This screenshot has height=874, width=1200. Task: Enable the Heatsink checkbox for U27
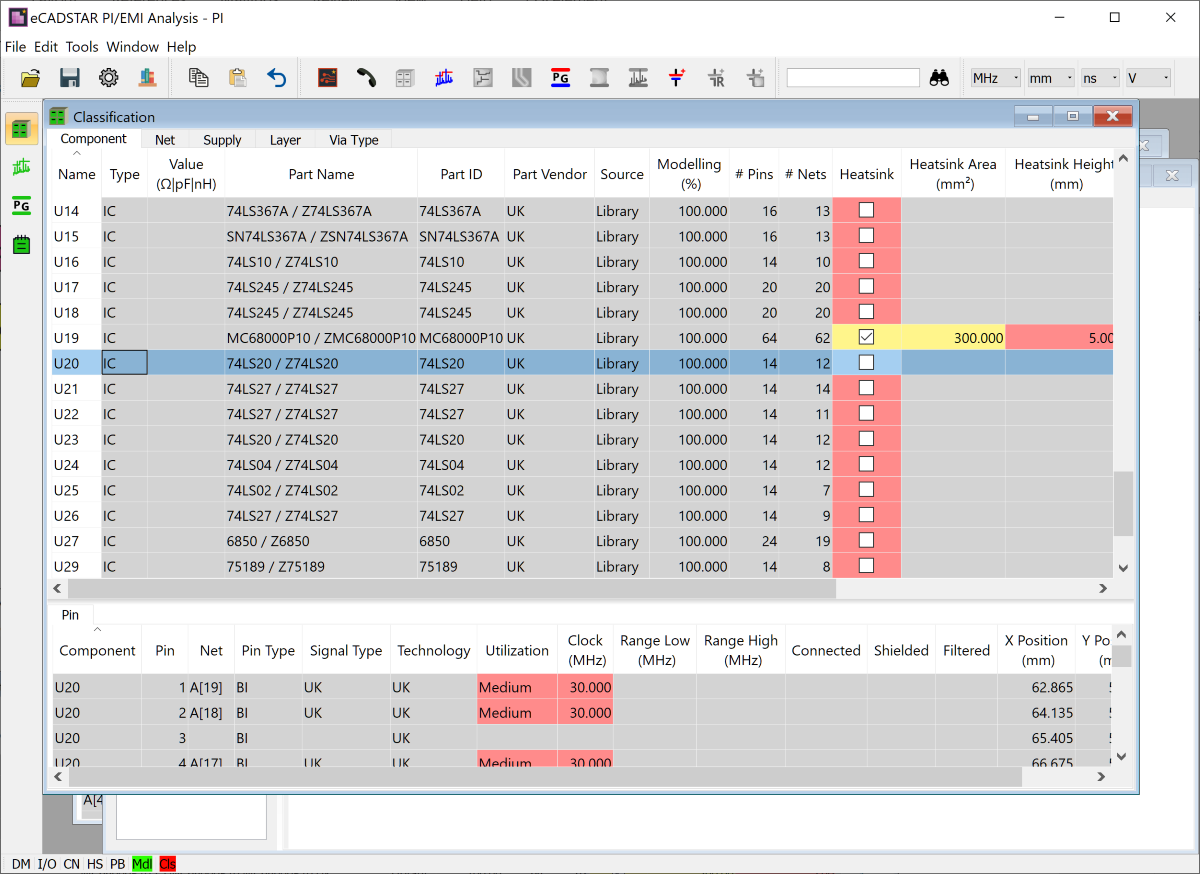pos(867,541)
